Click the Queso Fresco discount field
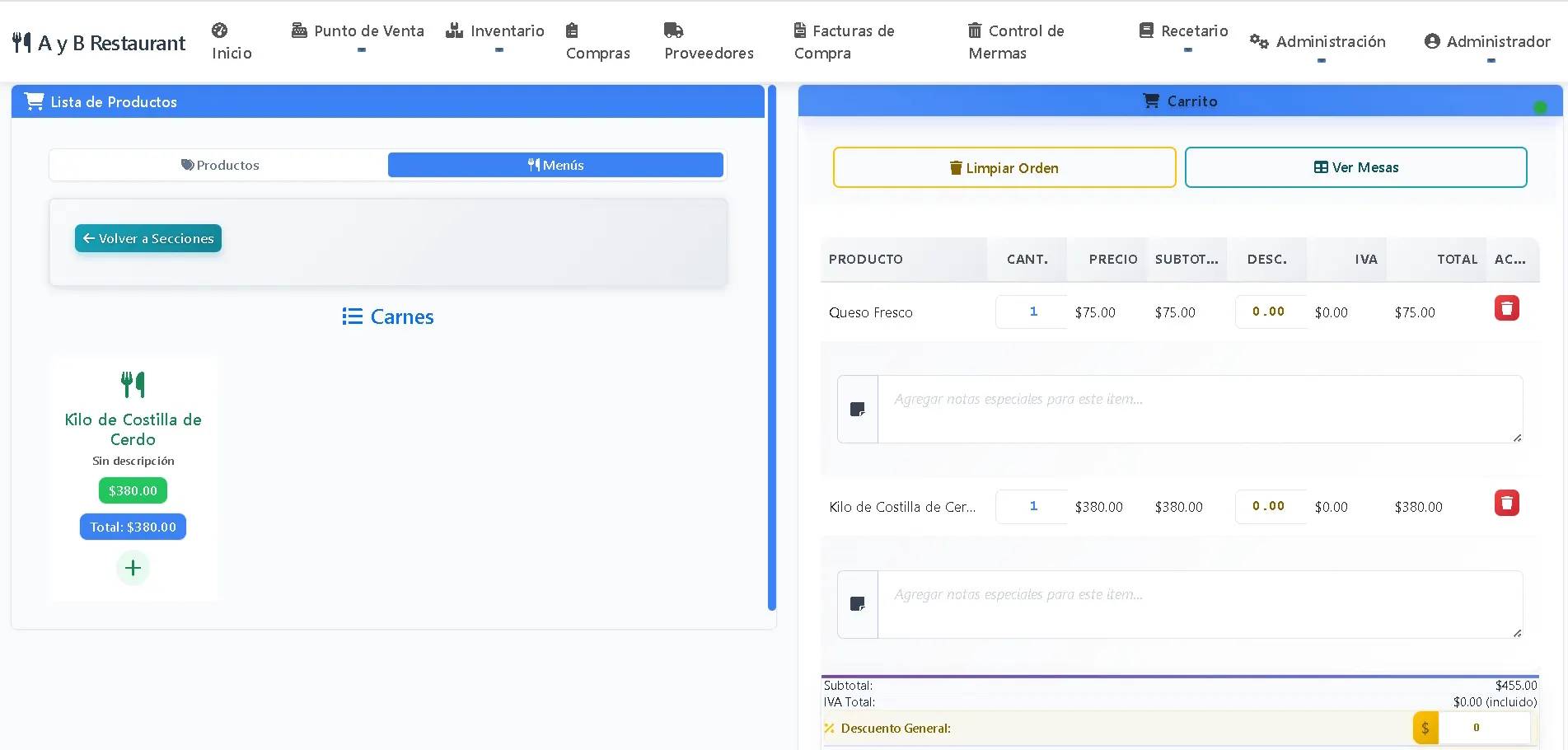Image resolution: width=1568 pixels, height=750 pixels. tap(1270, 312)
